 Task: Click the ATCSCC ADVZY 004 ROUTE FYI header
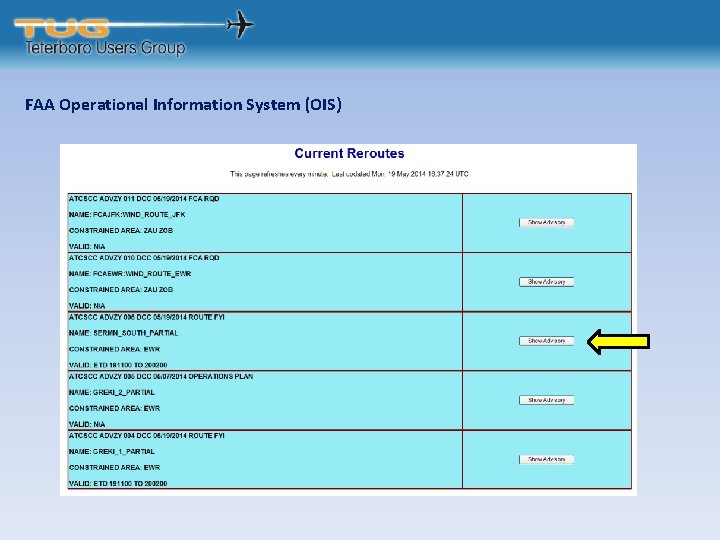tap(146, 436)
